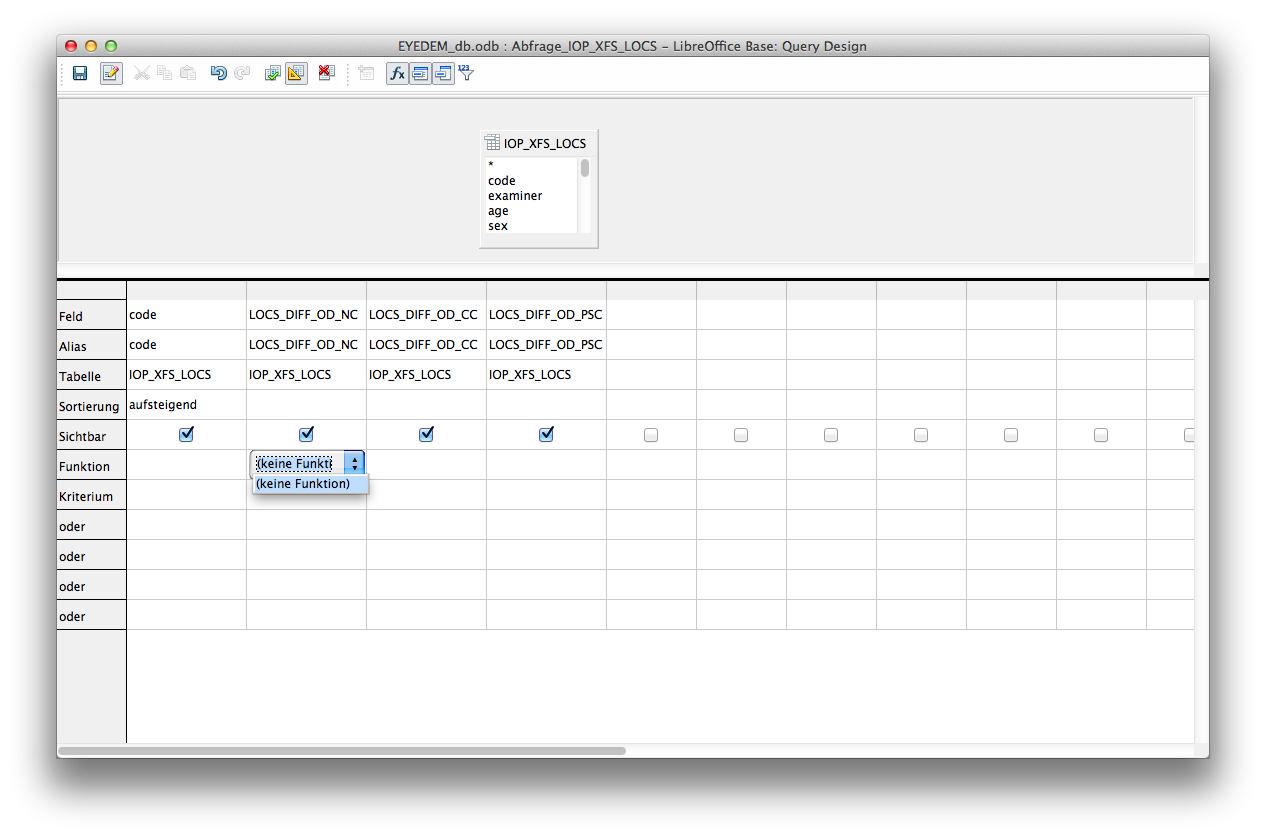The image size is (1266, 837).
Task: Click the Add Tables icon
Action: [x=367, y=73]
